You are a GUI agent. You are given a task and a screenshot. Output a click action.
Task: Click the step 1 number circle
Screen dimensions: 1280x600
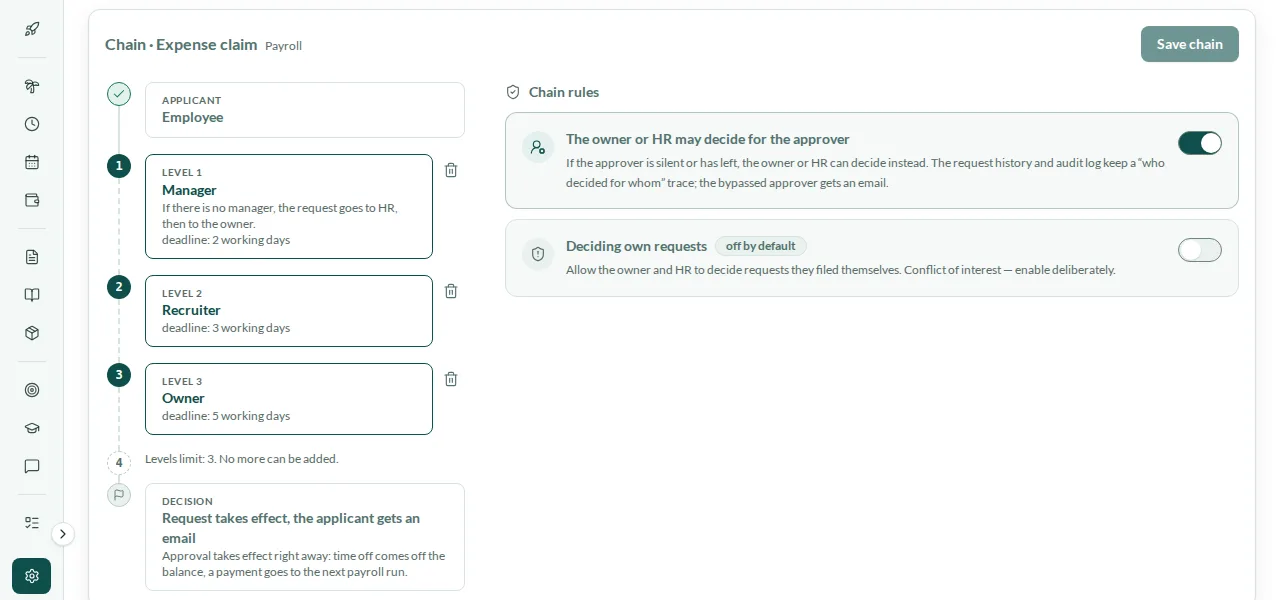click(x=119, y=166)
